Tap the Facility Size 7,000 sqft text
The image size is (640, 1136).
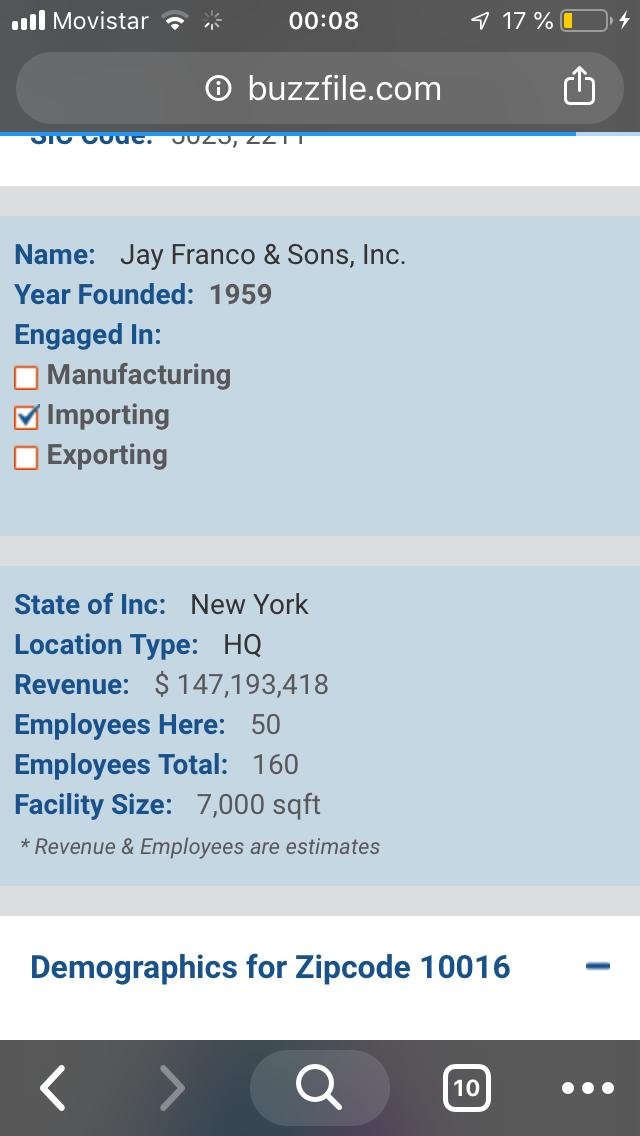tap(258, 805)
